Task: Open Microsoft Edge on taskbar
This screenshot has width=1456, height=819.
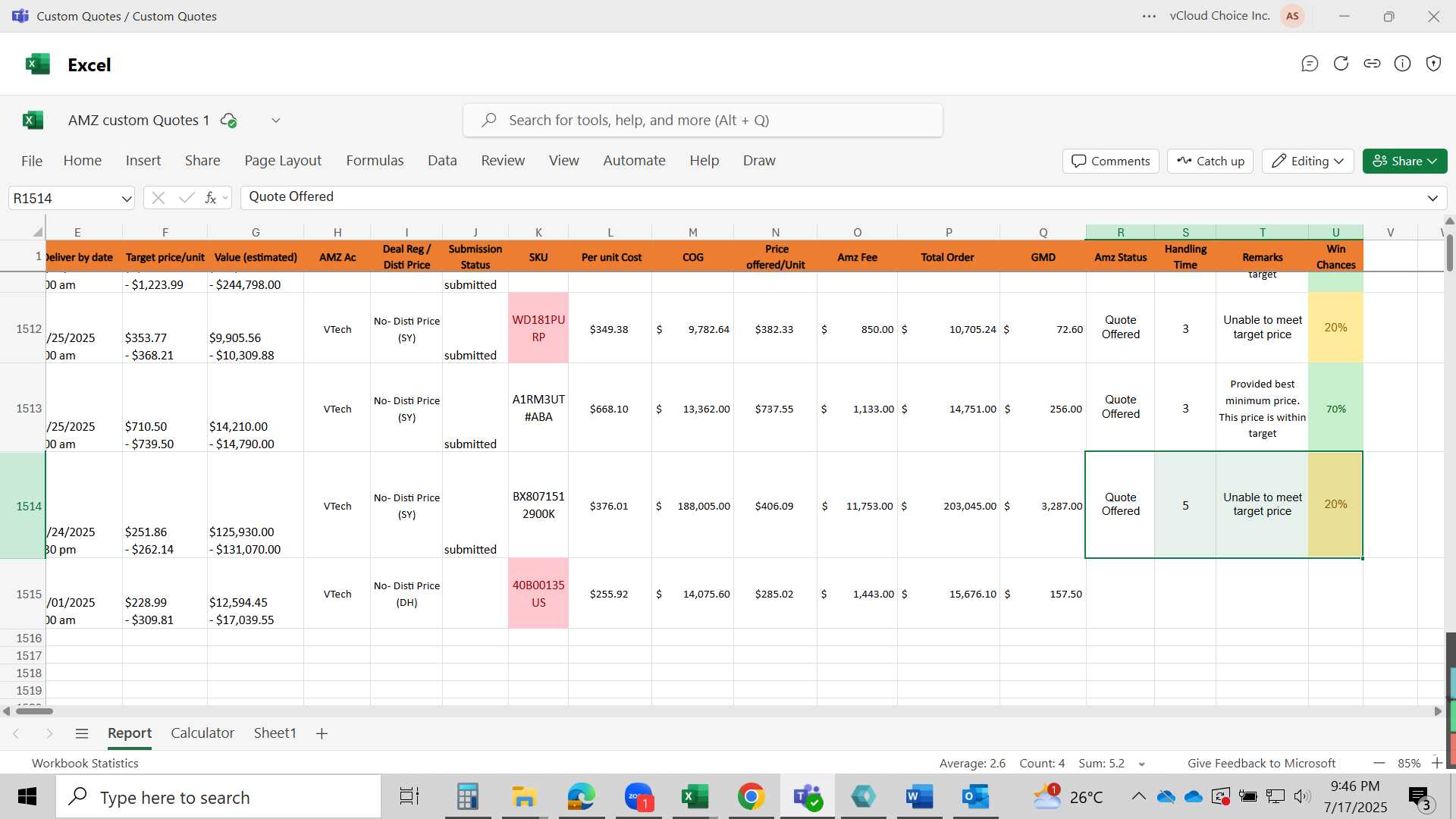Action: coord(582,796)
